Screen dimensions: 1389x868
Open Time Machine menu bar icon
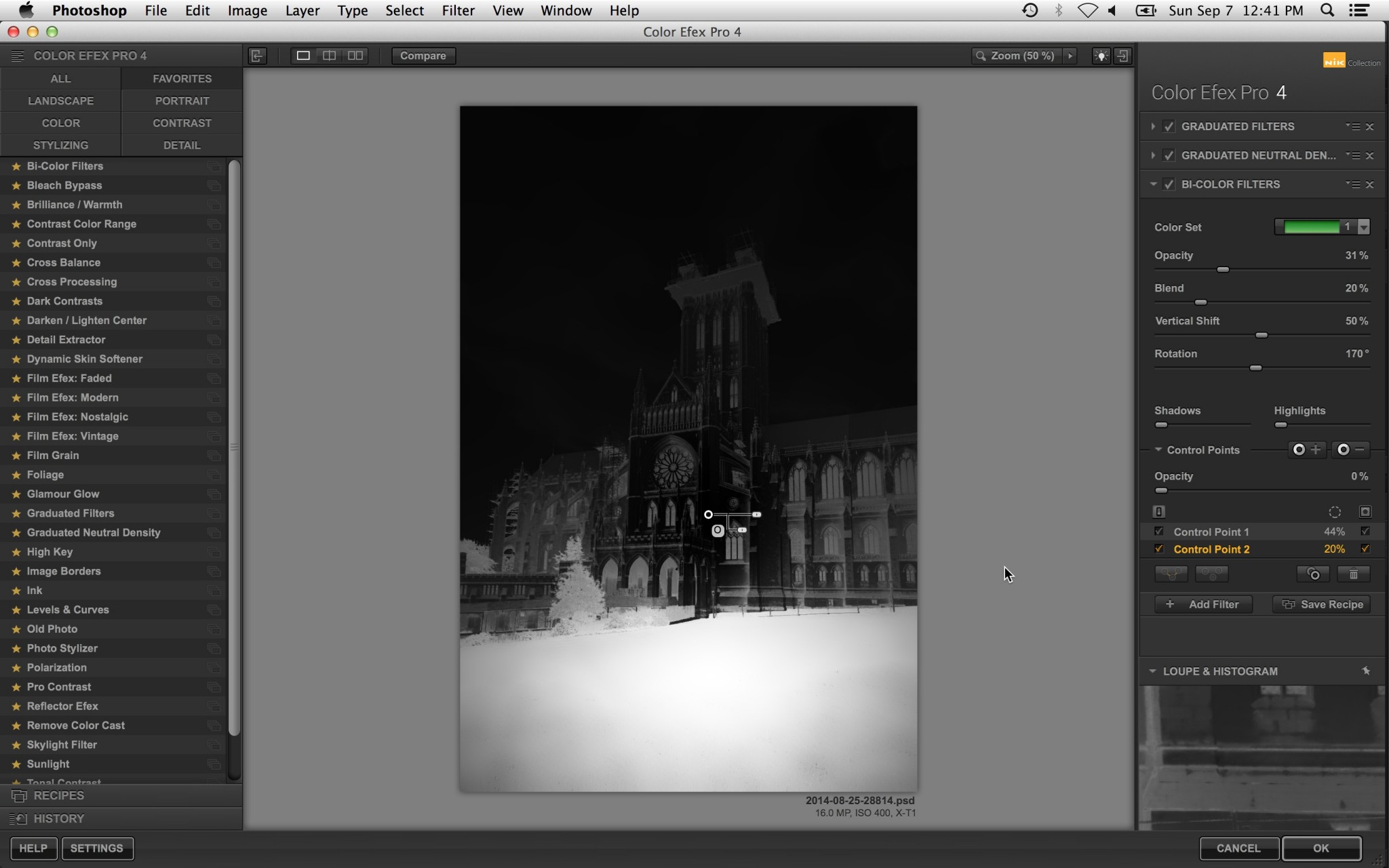click(x=1030, y=10)
